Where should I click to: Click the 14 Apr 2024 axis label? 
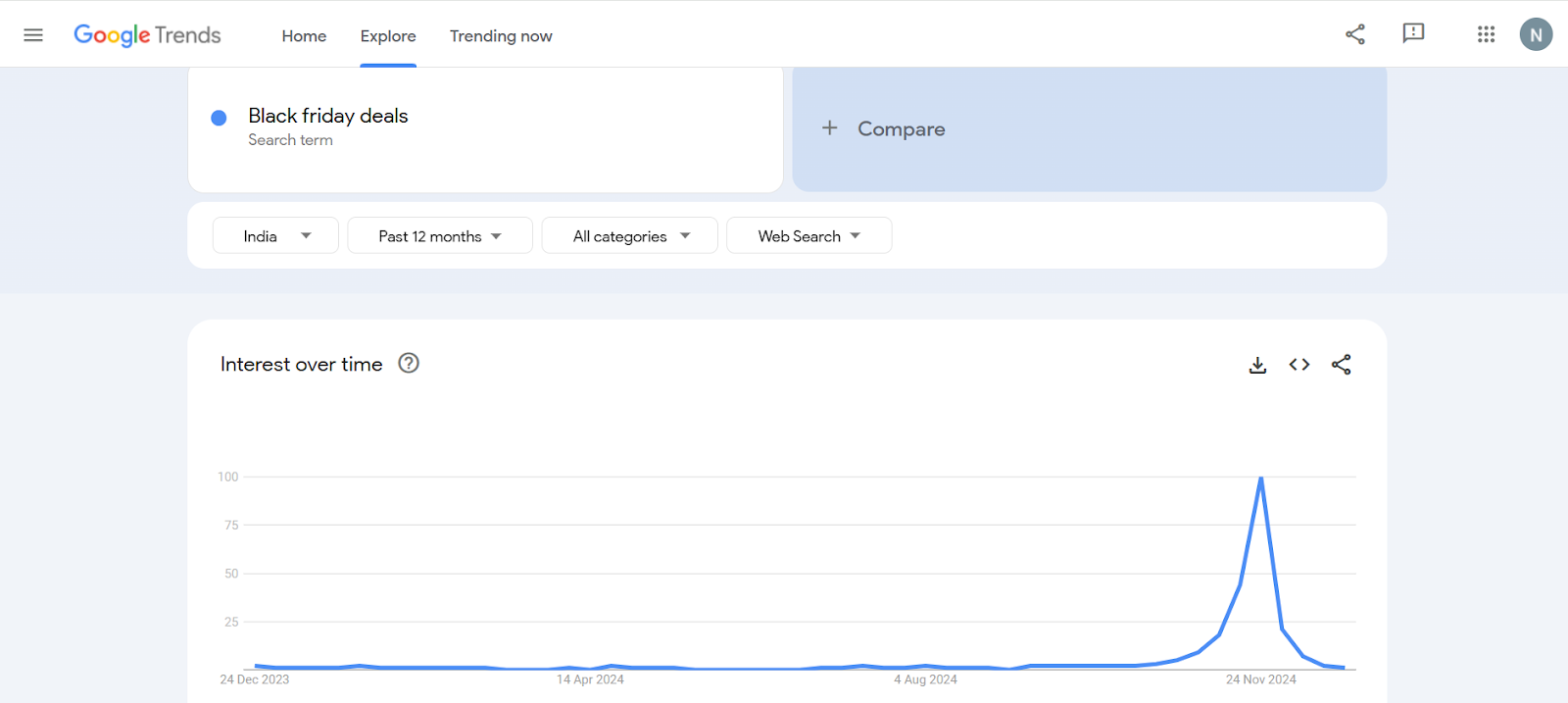tap(590, 679)
